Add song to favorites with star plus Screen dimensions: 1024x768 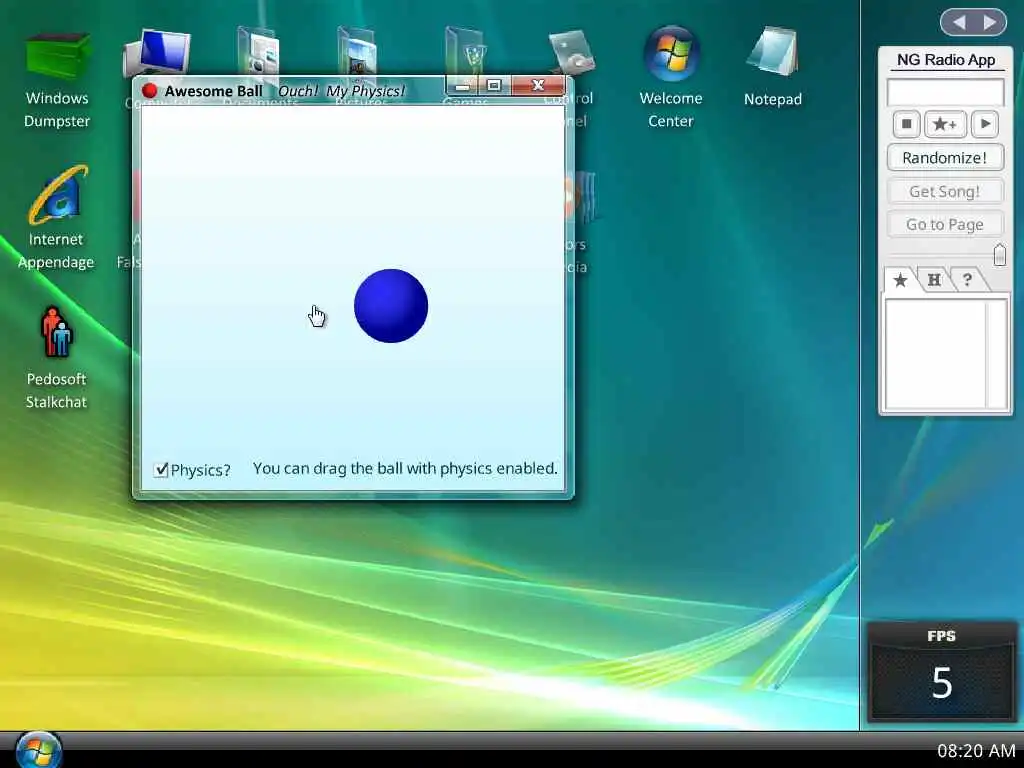pyautogui.click(x=945, y=124)
